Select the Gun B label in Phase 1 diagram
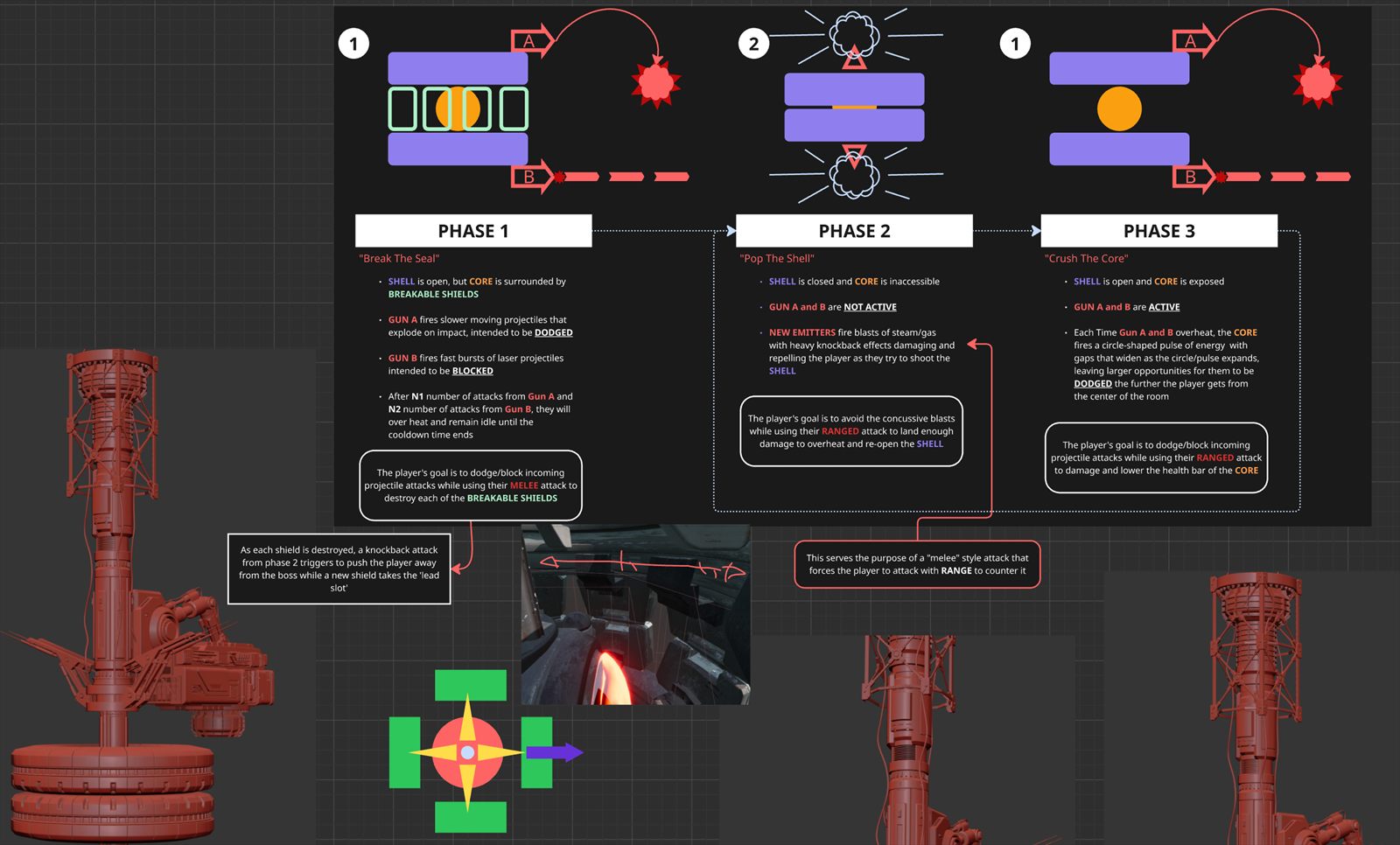The image size is (1400, 845). (530, 177)
